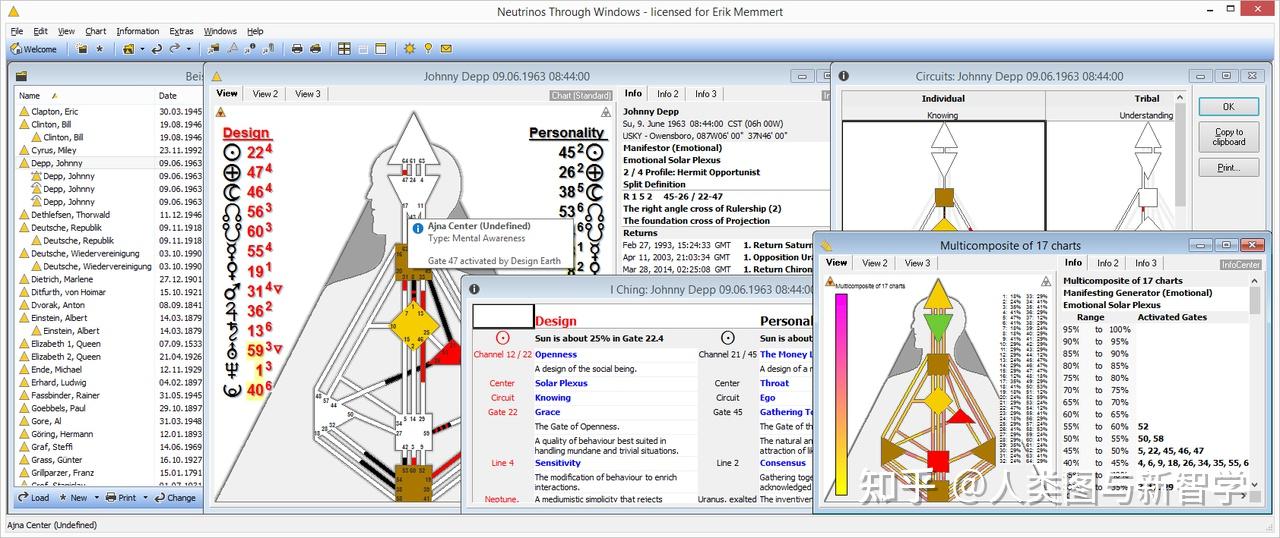Open Info 3 tab in Multicomposite window
This screenshot has height=538, width=1280.
1146,263
